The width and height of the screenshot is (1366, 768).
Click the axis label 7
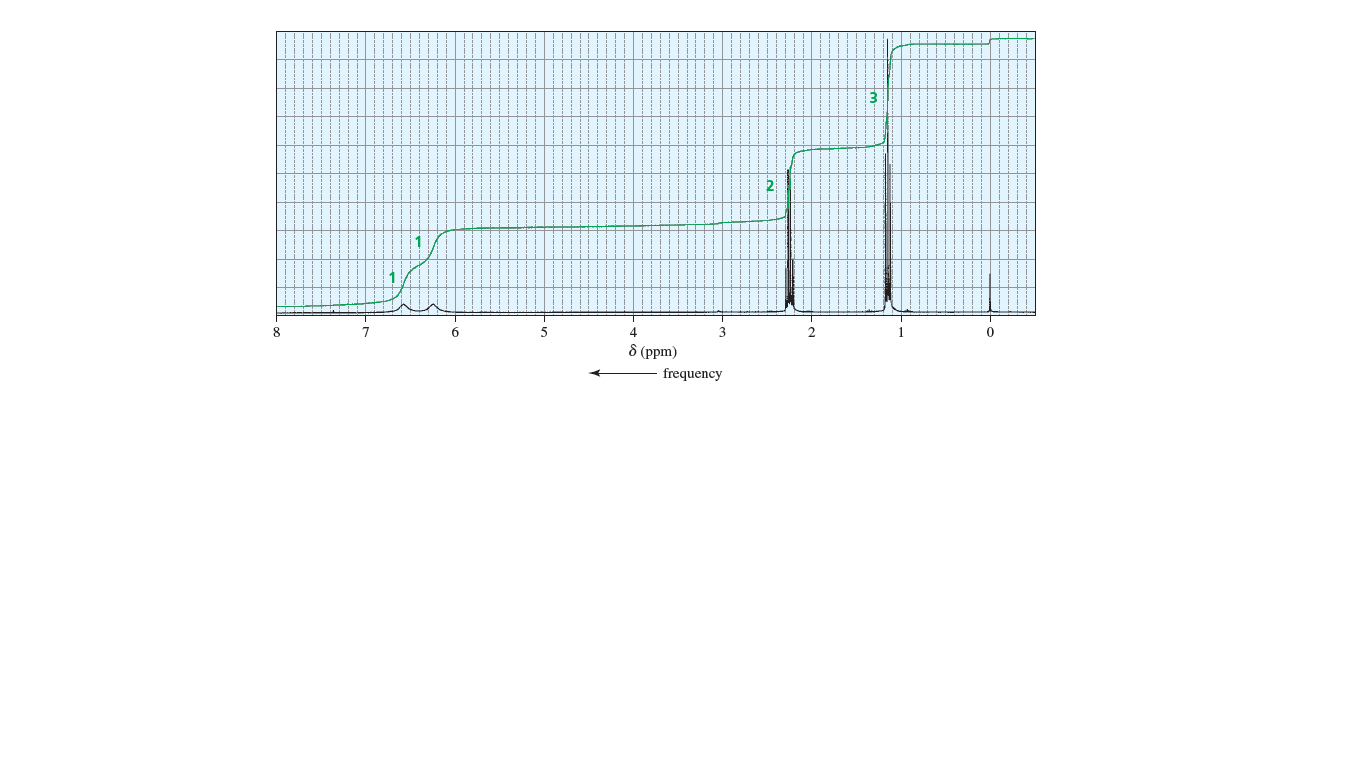(x=366, y=333)
